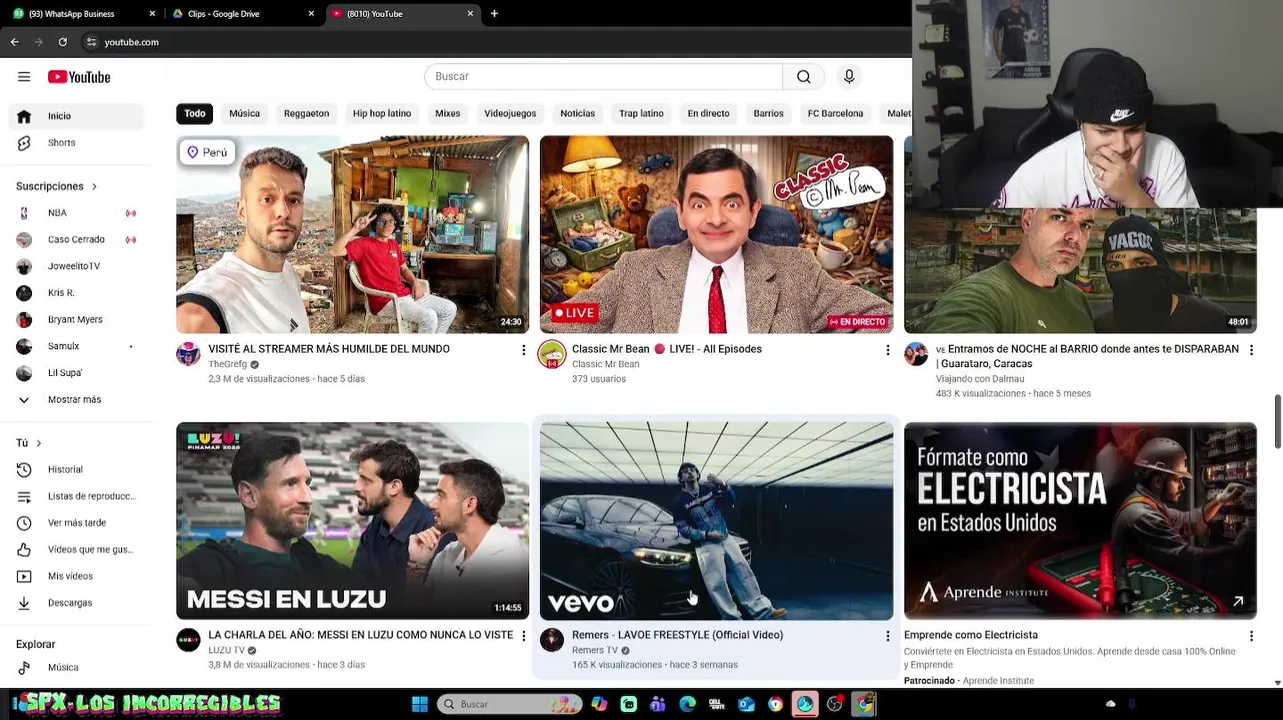This screenshot has width=1283, height=720.
Task: Click Remers TV channel name
Action: 594,650
